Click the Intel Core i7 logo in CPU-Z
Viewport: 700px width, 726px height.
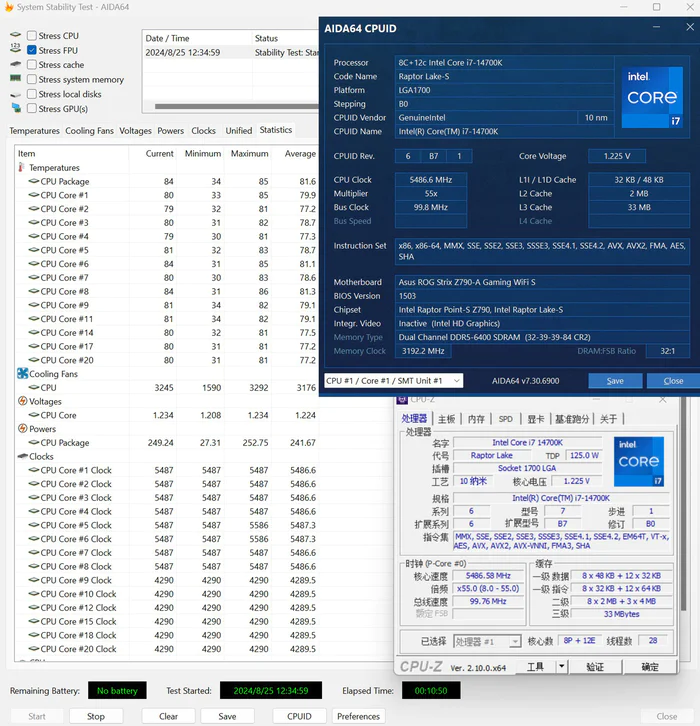pyautogui.click(x=639, y=462)
